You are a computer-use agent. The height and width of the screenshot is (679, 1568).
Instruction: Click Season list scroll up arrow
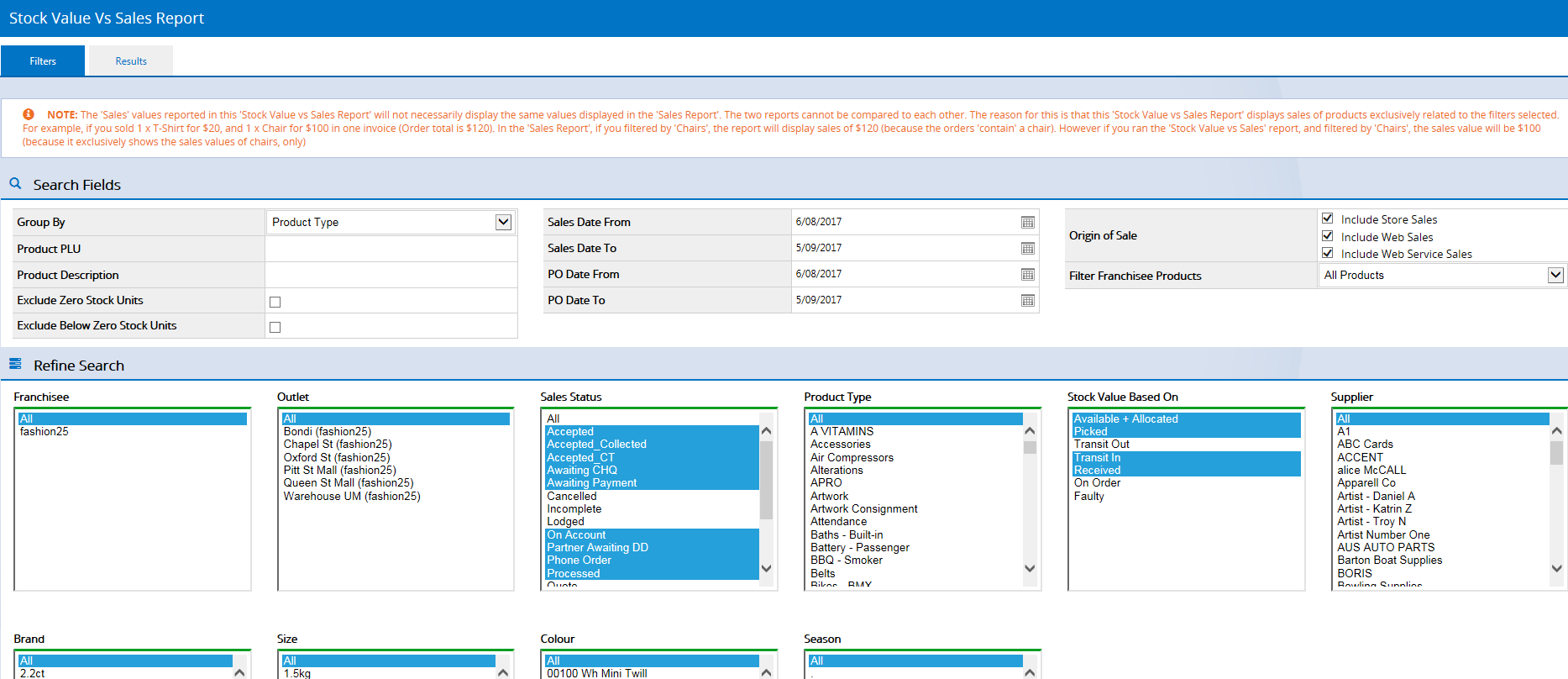coord(1030,672)
